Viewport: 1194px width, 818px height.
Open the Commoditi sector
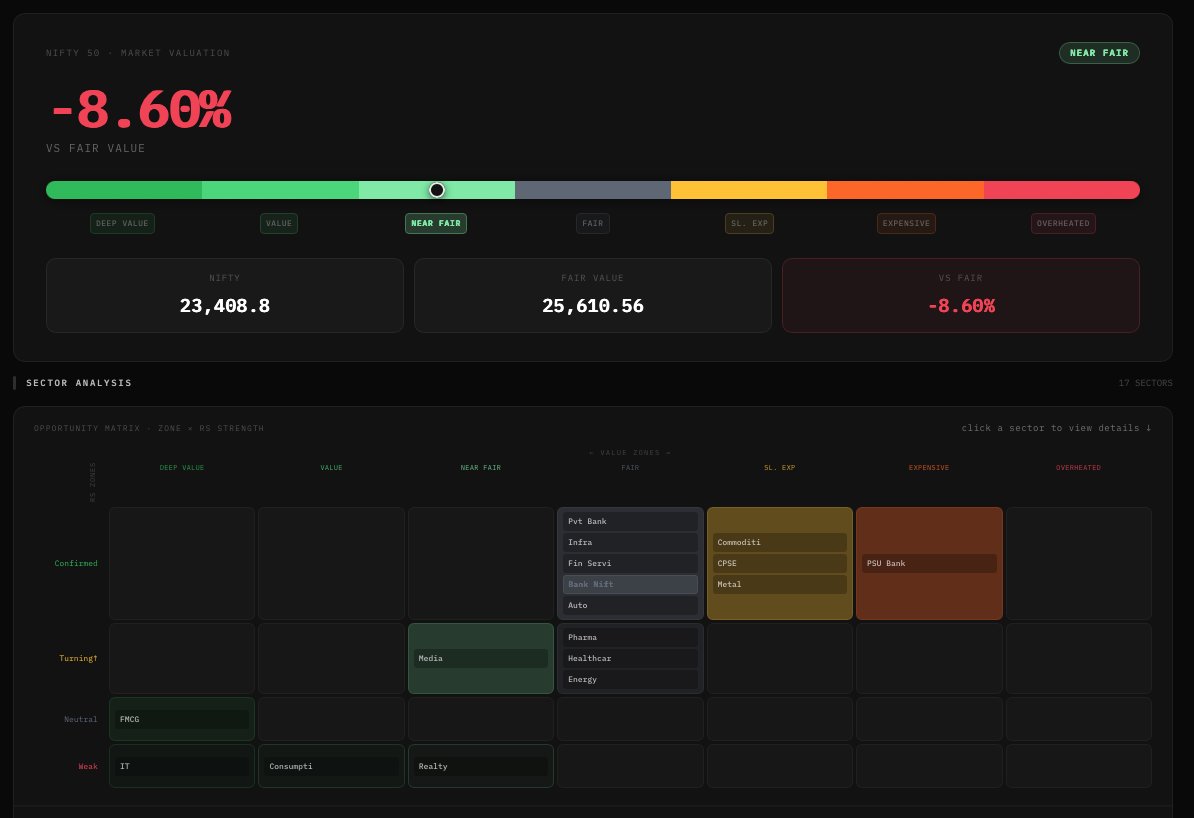pyautogui.click(x=780, y=542)
